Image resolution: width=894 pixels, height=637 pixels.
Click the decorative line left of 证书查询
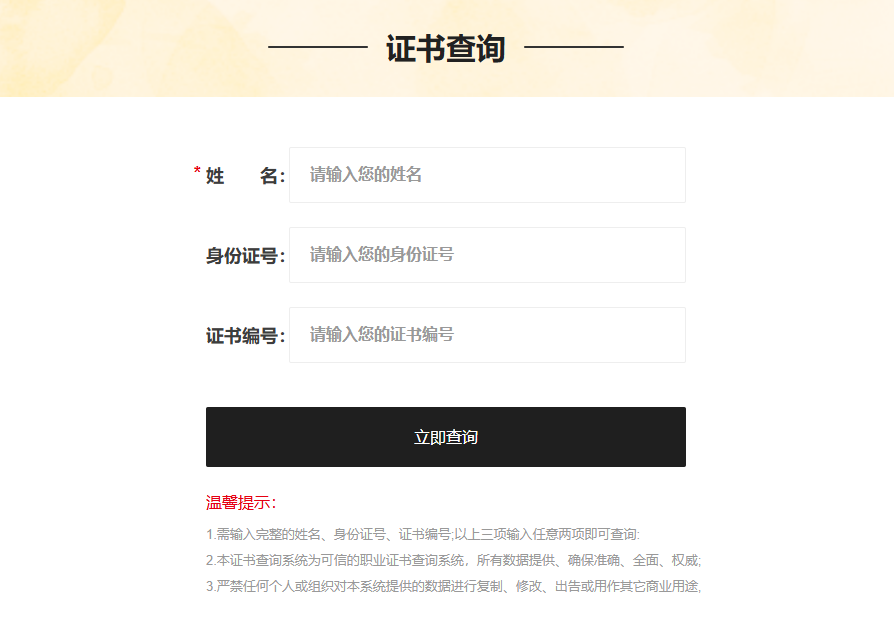[318, 47]
